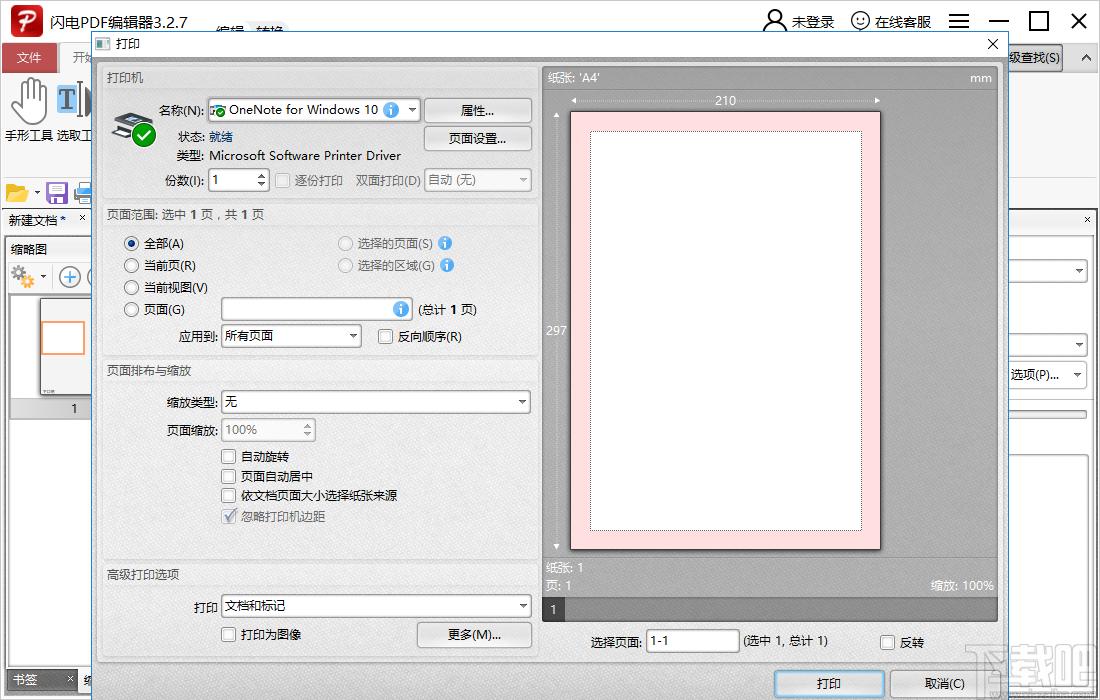Click the Properties button

(478, 111)
